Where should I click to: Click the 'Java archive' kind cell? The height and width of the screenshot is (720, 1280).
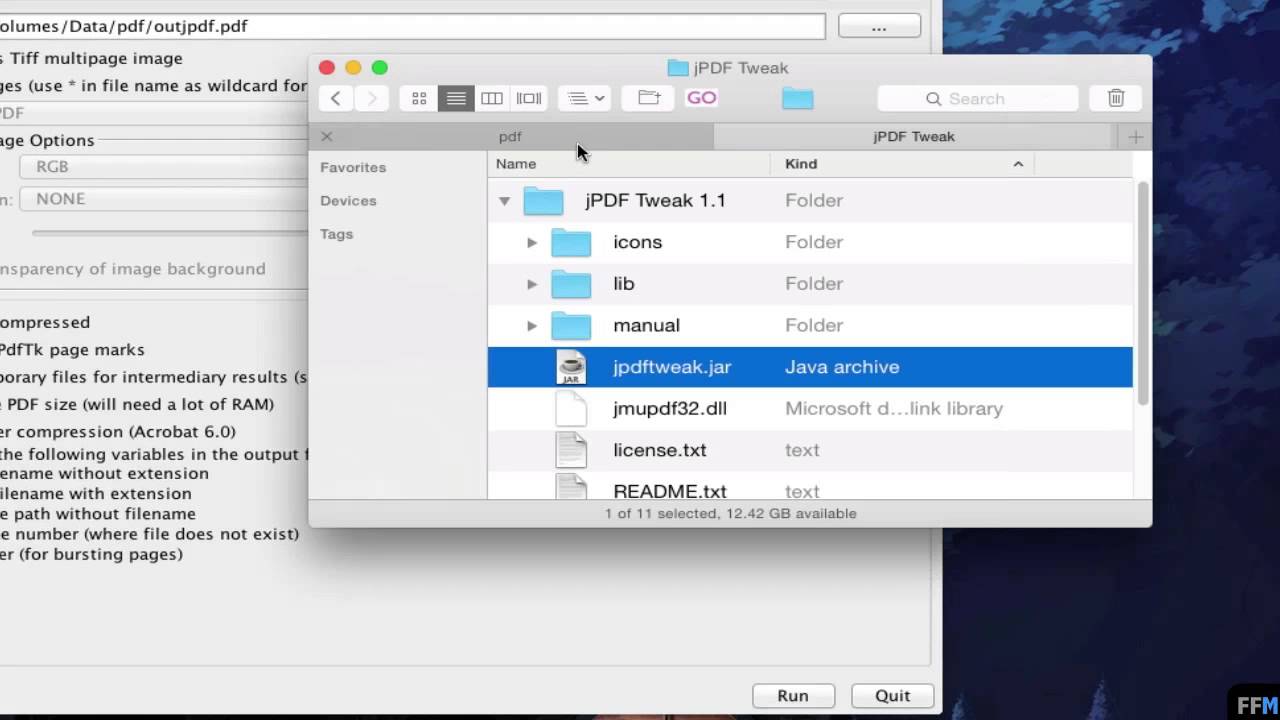click(842, 367)
